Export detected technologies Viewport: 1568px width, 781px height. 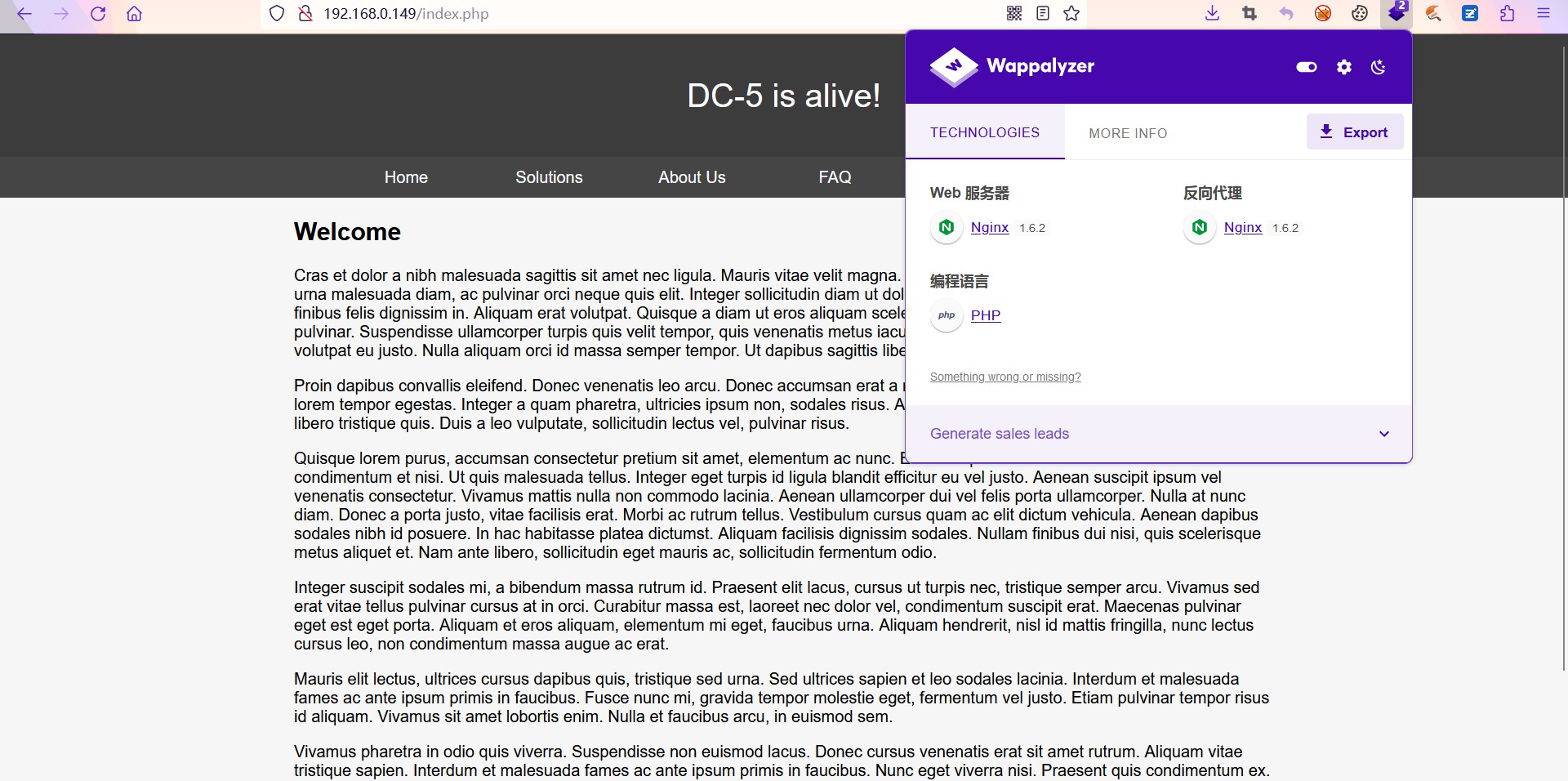click(x=1354, y=132)
